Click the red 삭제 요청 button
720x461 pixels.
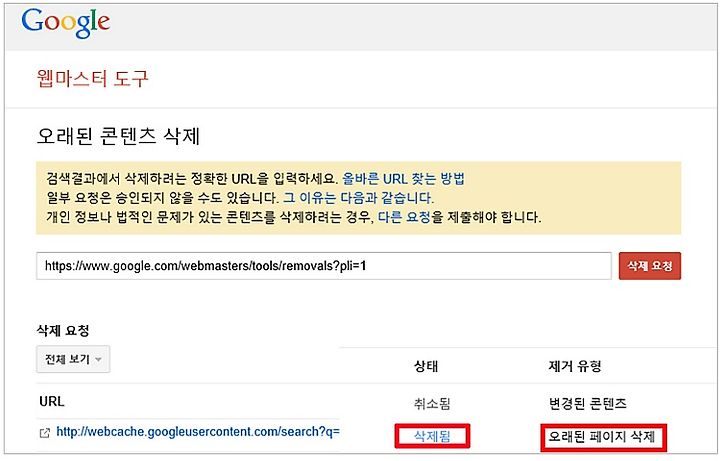[650, 265]
